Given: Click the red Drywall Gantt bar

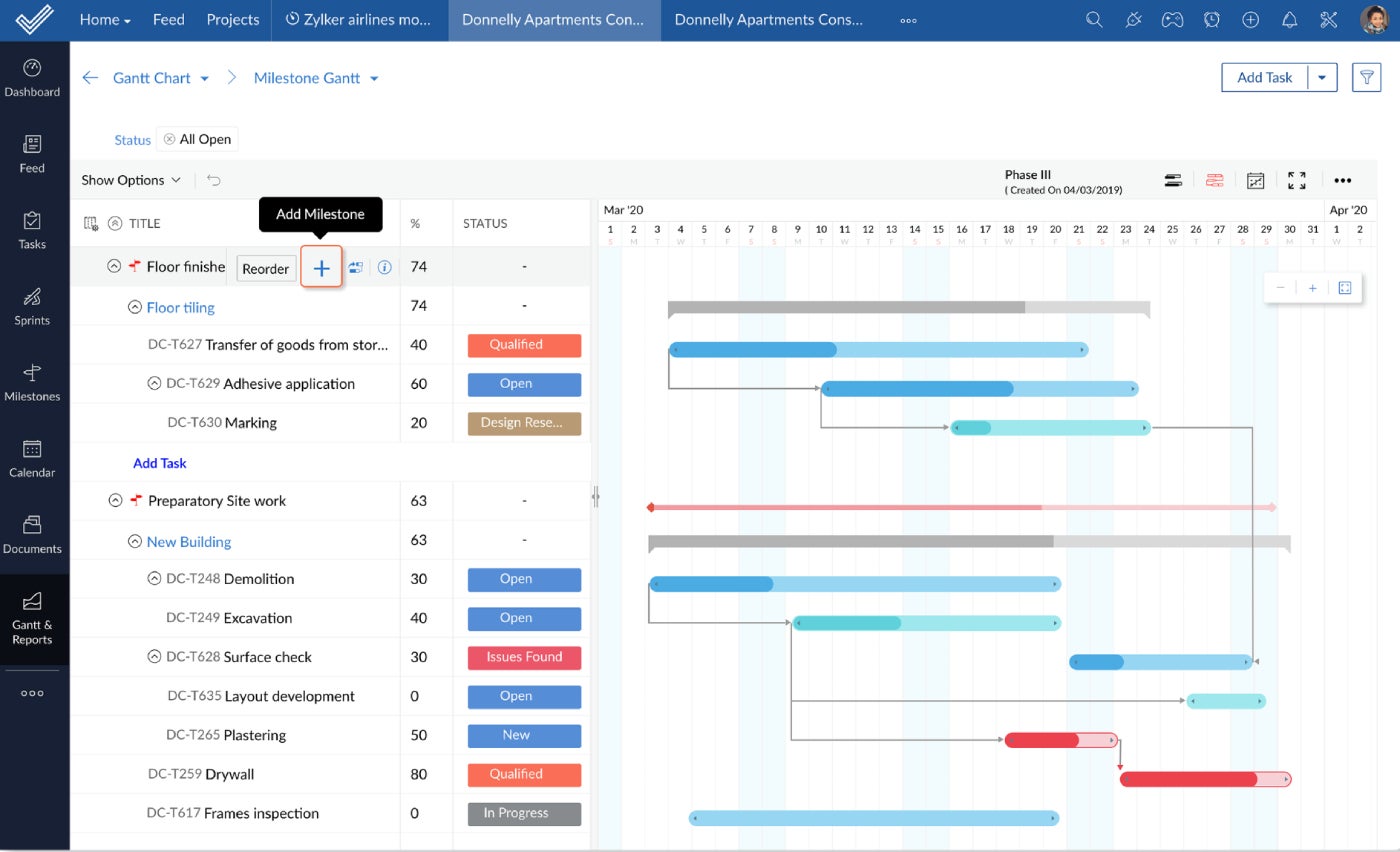Looking at the screenshot, I should (1205, 779).
